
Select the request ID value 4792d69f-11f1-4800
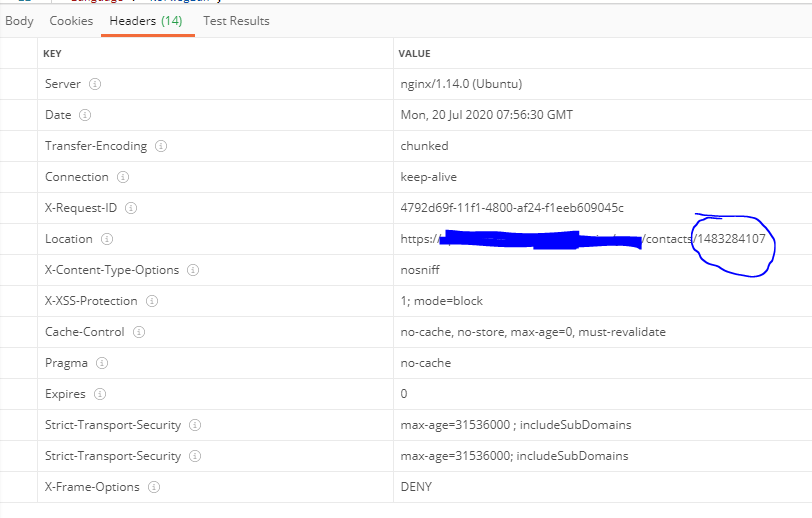pos(512,208)
